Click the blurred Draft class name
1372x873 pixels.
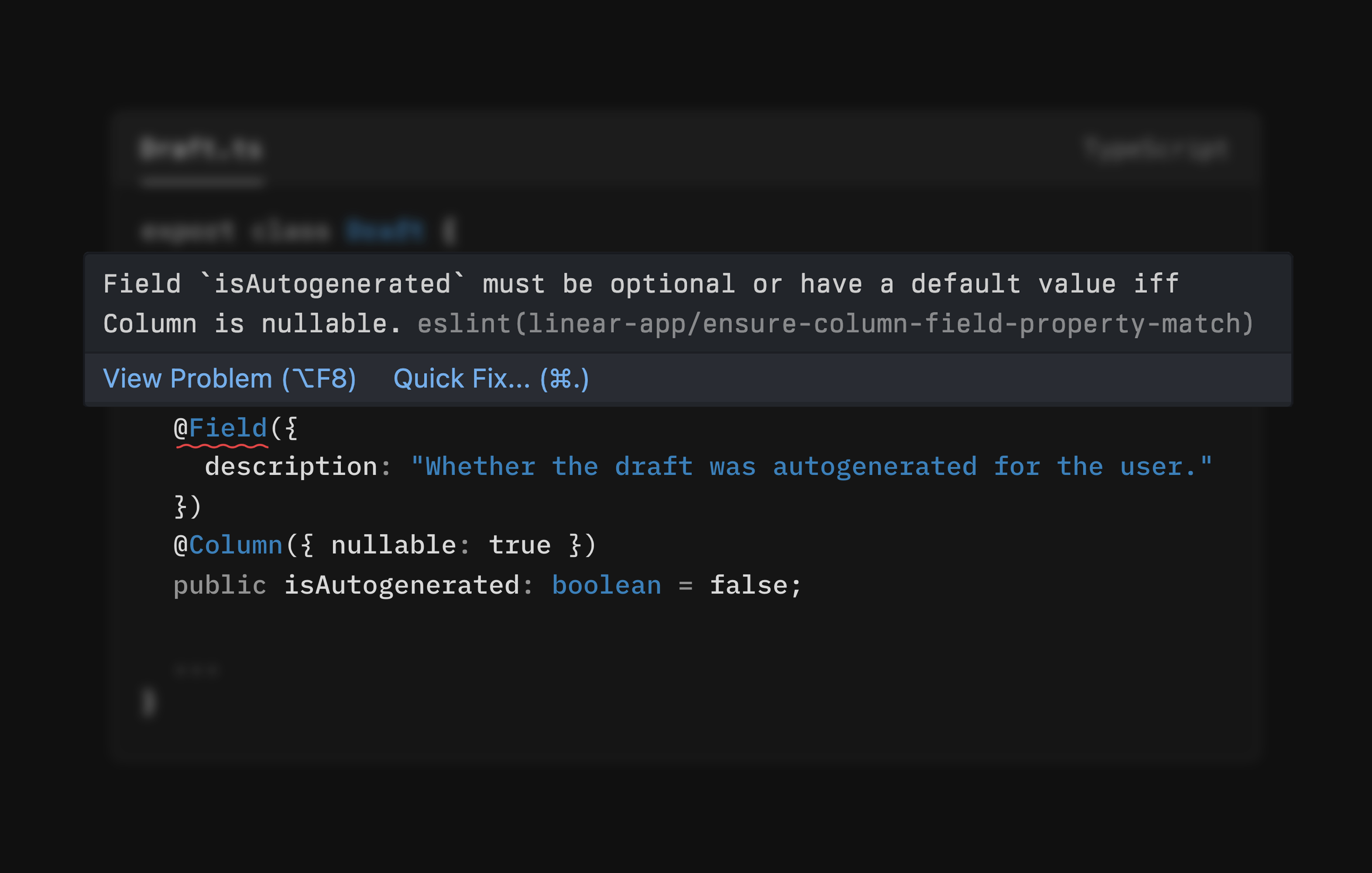[x=385, y=231]
